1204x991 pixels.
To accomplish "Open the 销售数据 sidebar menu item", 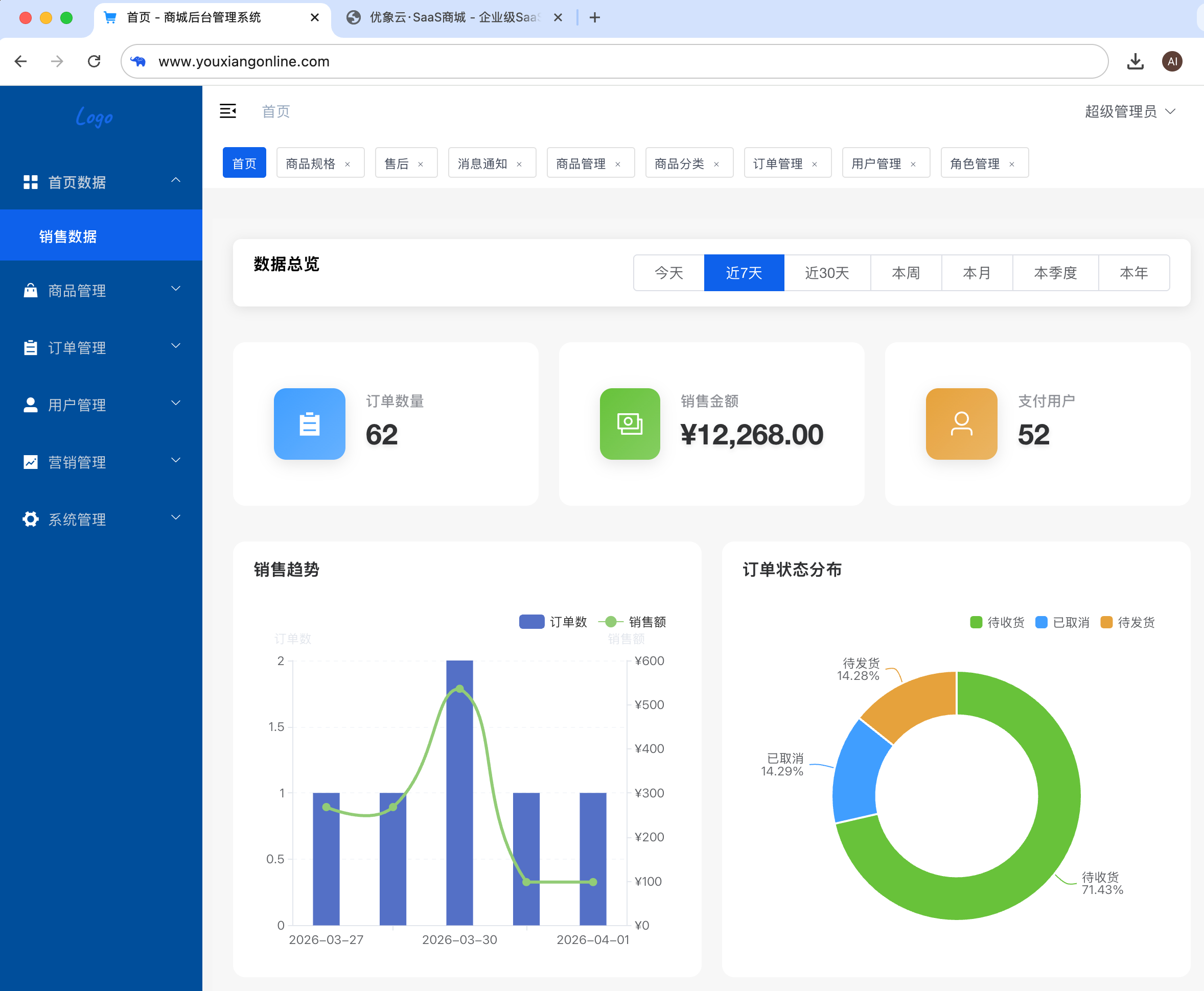I will pyautogui.click(x=68, y=237).
